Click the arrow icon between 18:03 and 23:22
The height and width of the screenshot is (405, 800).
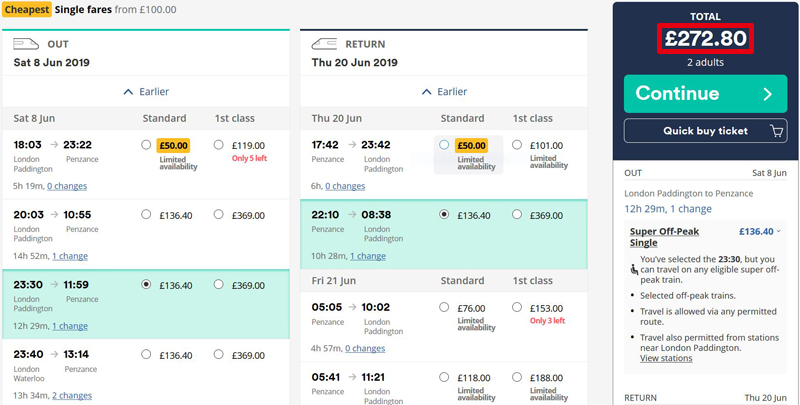coord(54,145)
